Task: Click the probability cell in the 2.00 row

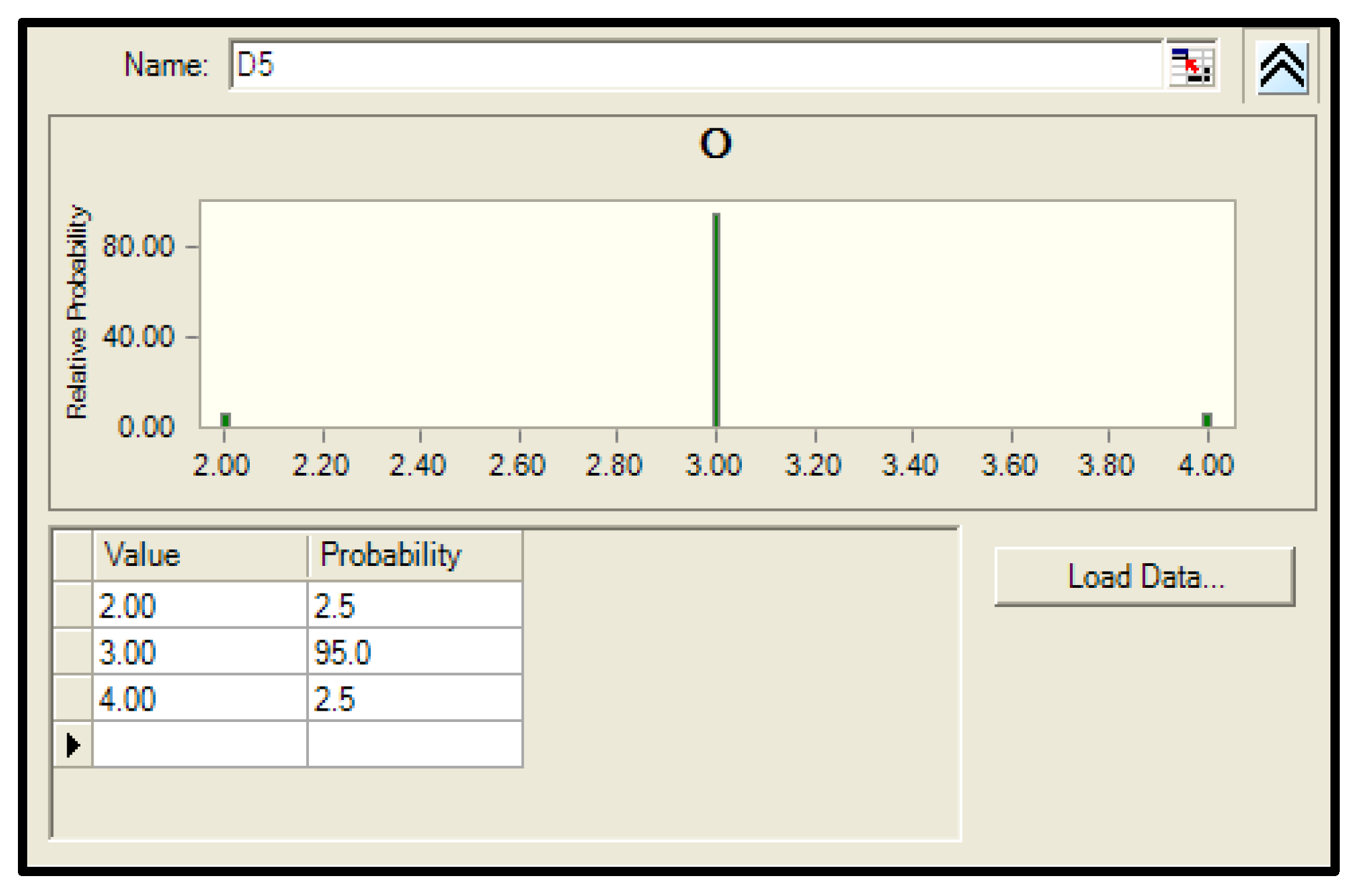Action: coord(414,605)
